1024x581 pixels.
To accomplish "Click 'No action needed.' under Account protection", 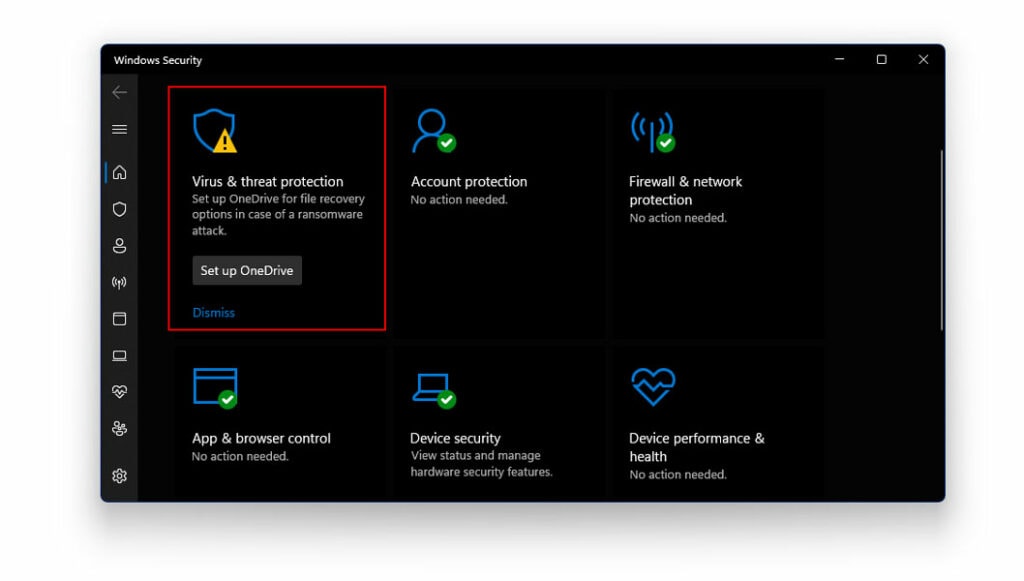I will tap(459, 200).
